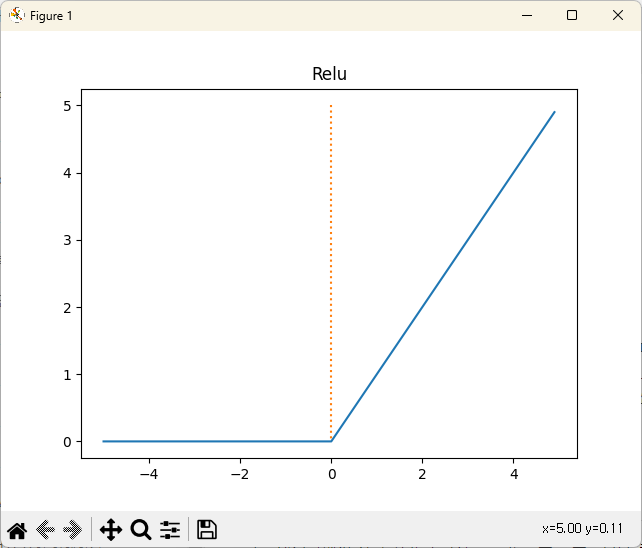642x548 pixels.
Task: Save the figure using the disk icon
Action: (207, 530)
